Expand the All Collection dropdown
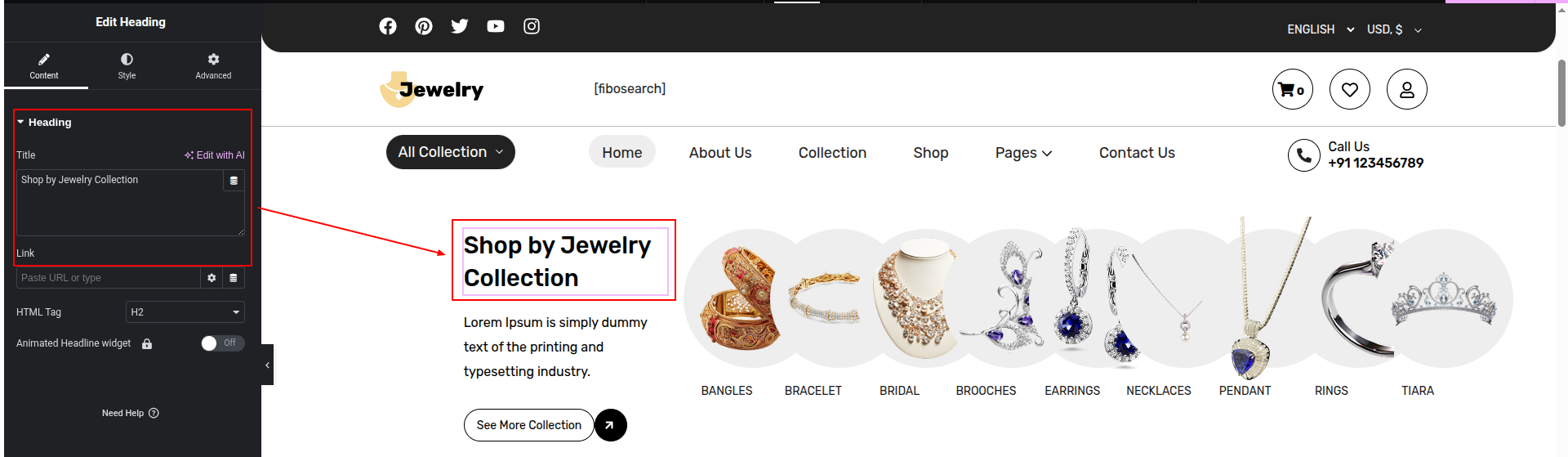The image size is (1568, 457). point(450,152)
